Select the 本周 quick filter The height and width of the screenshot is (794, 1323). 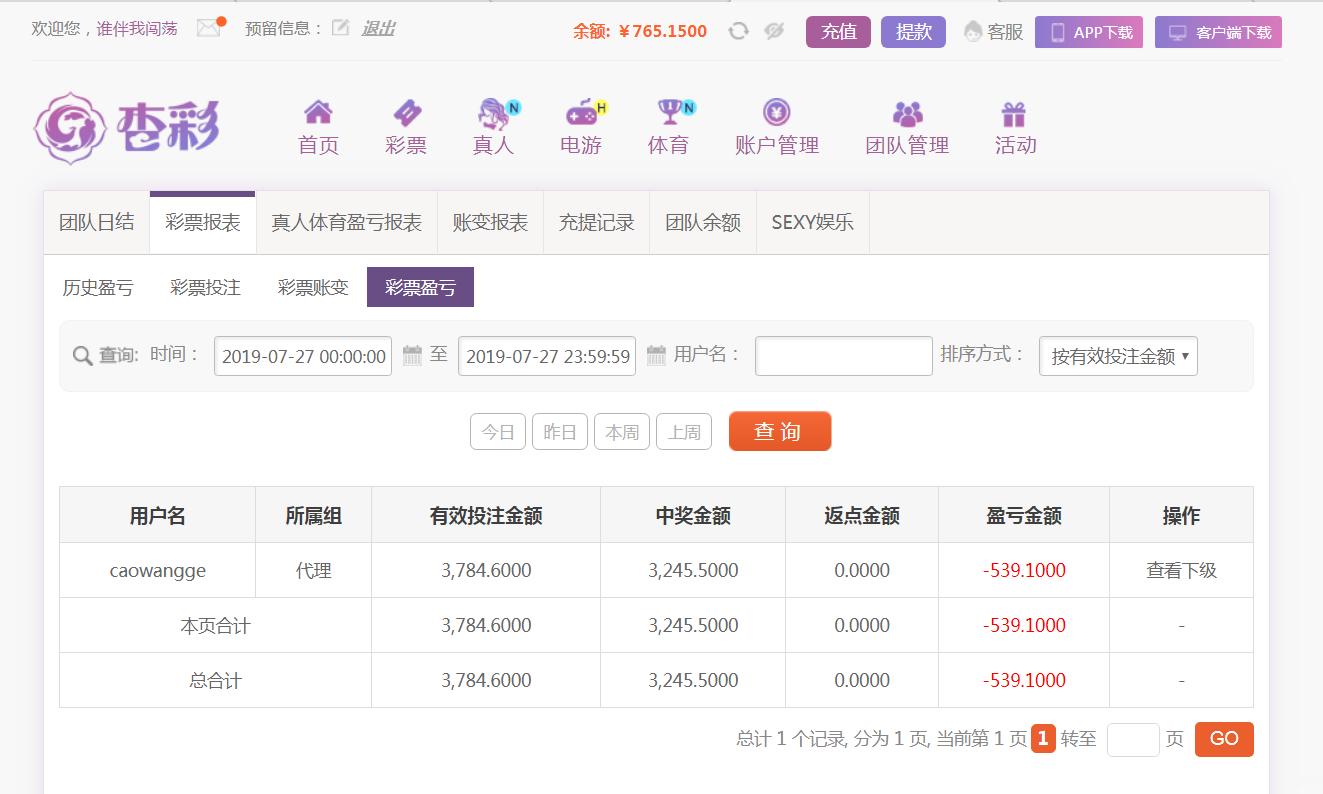(622, 432)
